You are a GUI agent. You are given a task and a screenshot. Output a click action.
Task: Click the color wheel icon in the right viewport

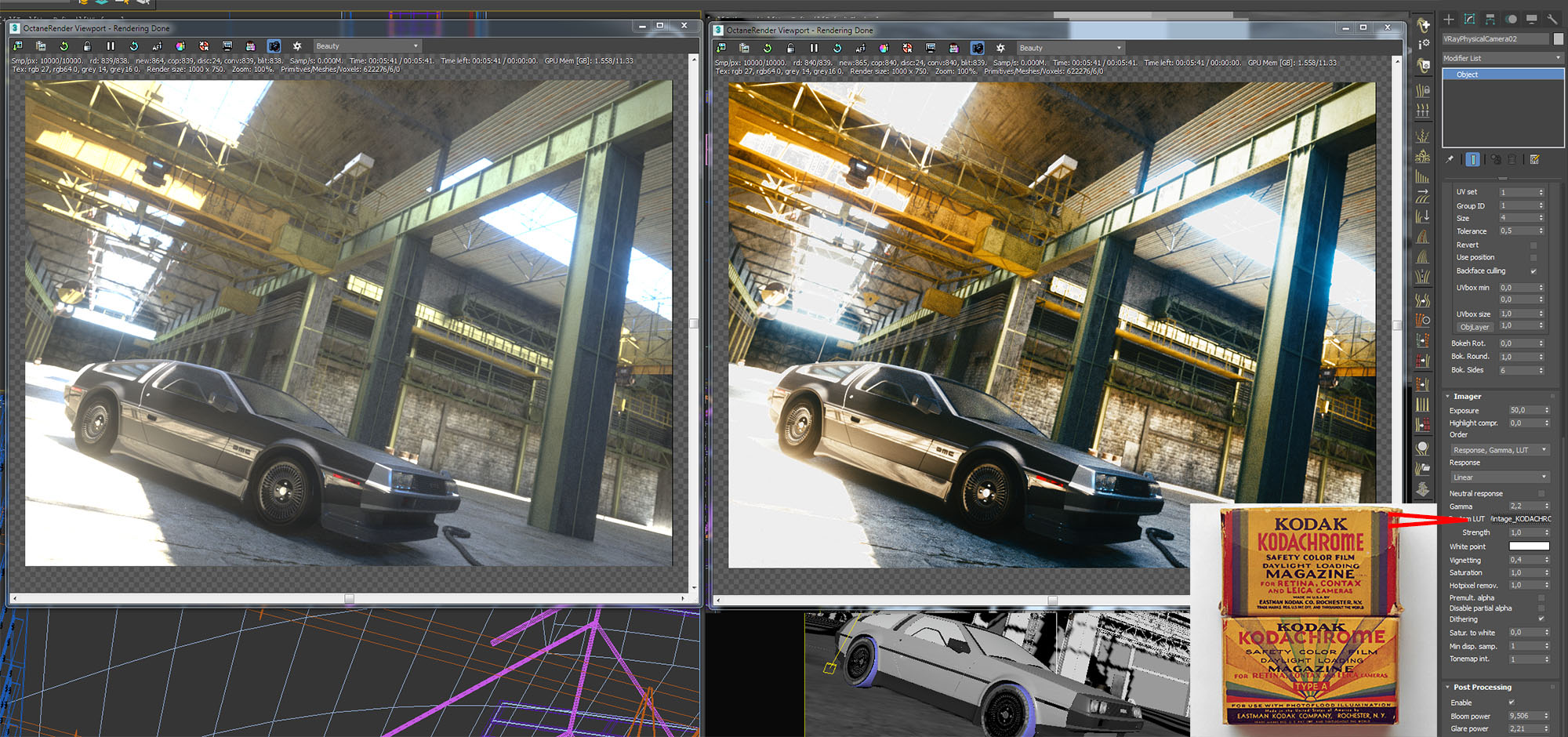click(884, 48)
